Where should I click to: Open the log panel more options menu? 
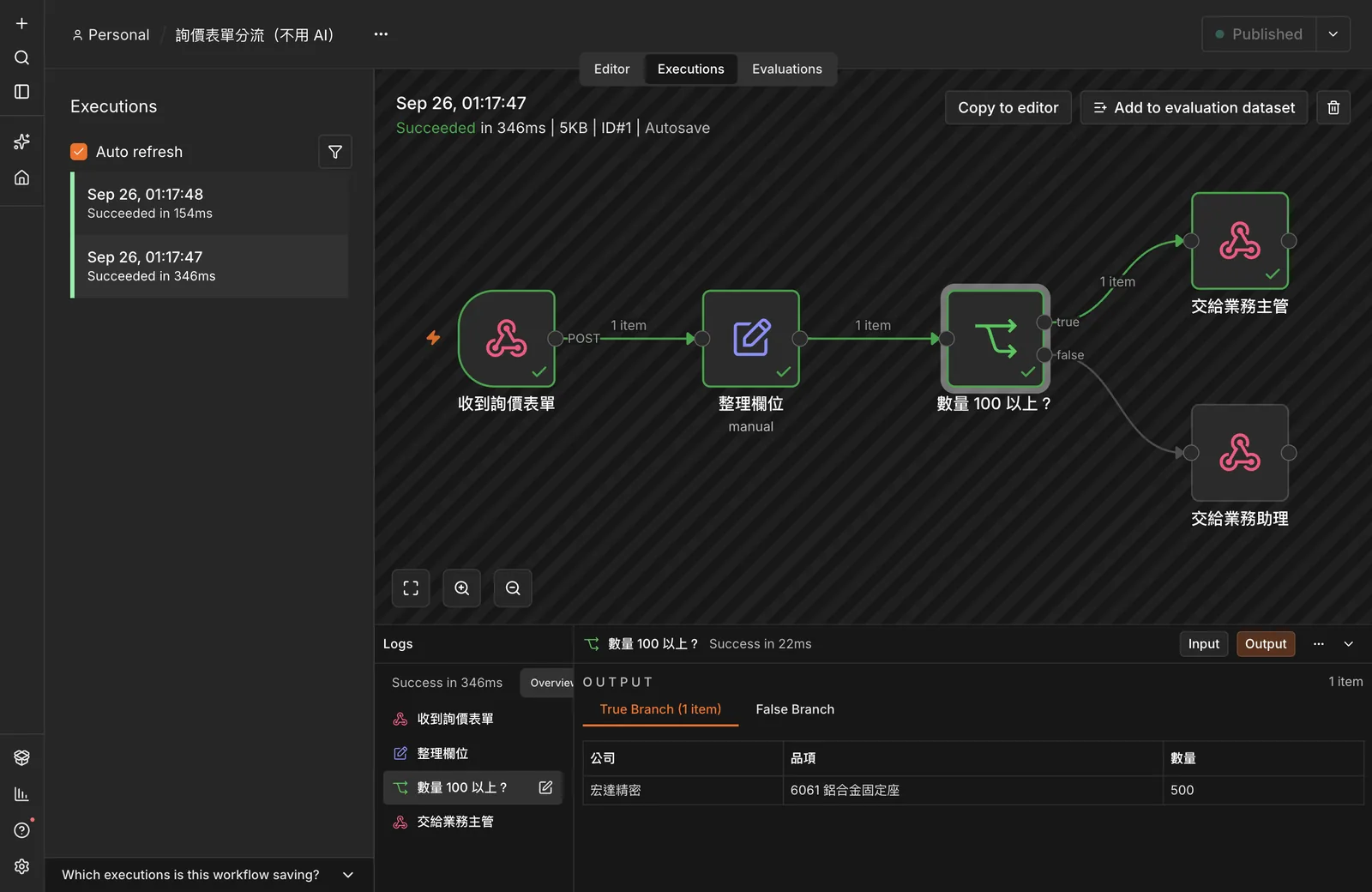[1319, 644]
